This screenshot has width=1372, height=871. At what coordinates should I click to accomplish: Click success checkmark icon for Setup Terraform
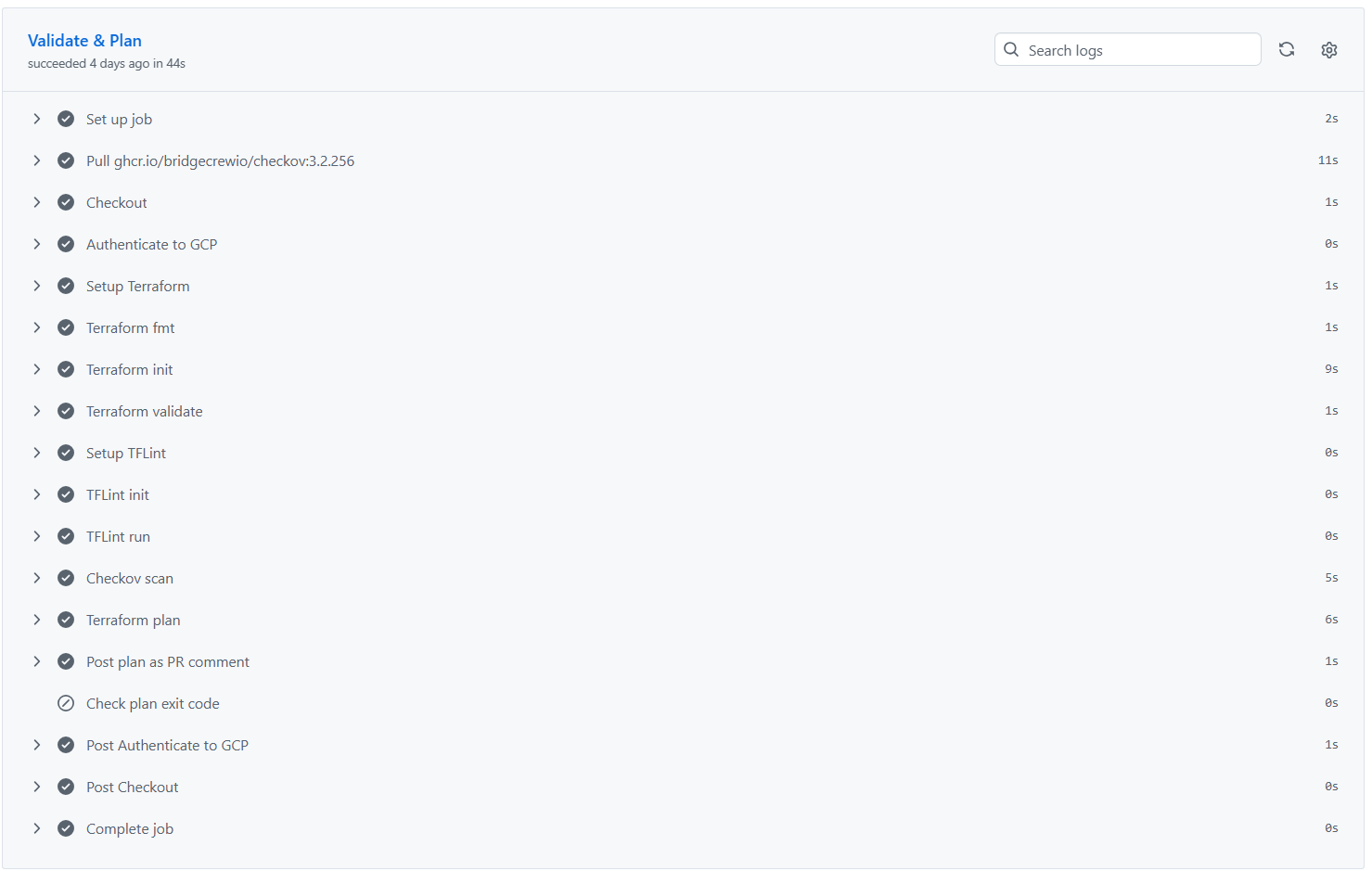pyautogui.click(x=66, y=286)
